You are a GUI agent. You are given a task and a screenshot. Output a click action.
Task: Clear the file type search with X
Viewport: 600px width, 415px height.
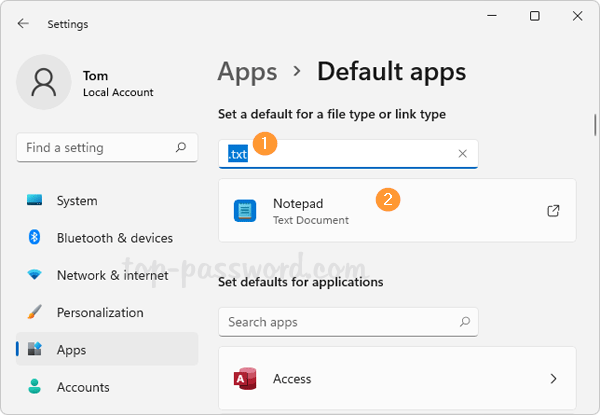point(462,154)
